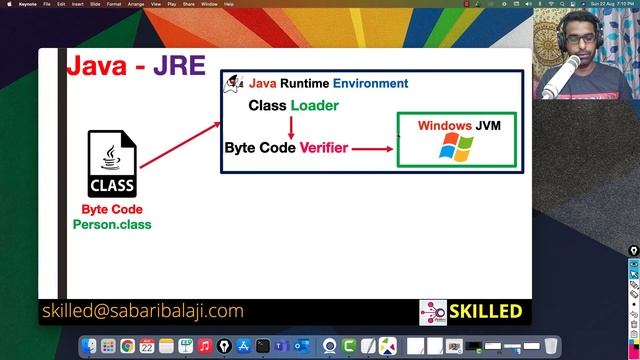This screenshot has width=640, height=360.
Task: Open Calendar from the dock
Action: pos(147,346)
